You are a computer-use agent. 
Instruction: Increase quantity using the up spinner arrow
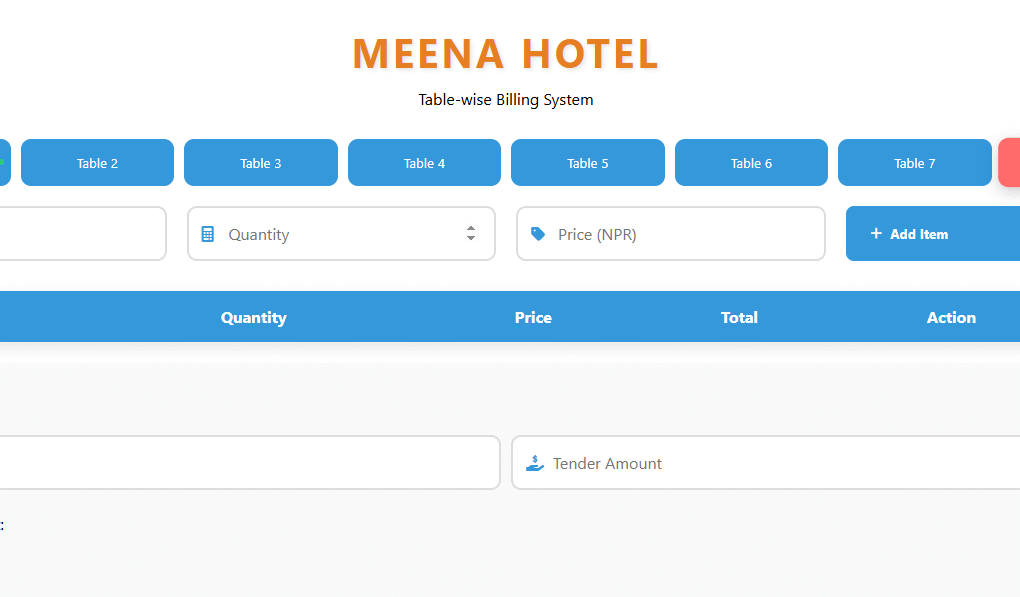pos(471,229)
